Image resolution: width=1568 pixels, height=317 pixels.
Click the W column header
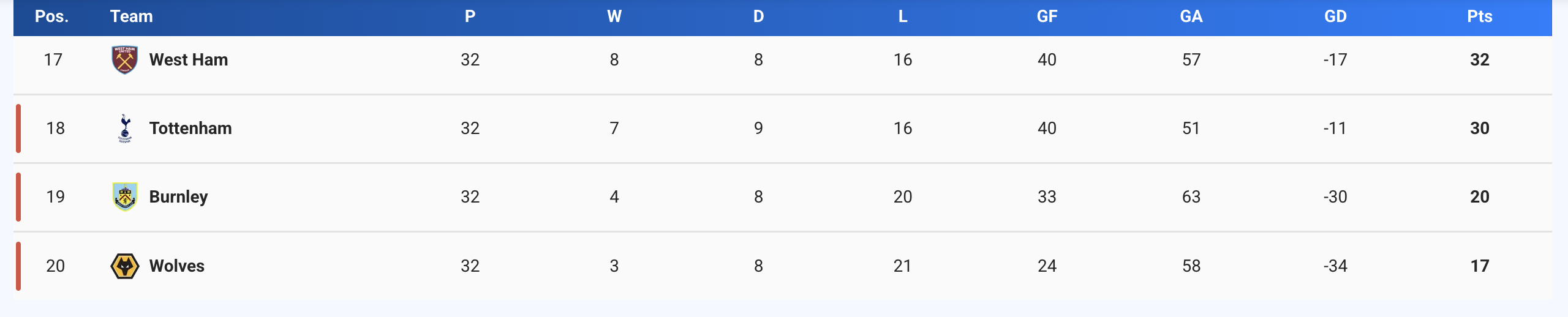pyautogui.click(x=614, y=17)
